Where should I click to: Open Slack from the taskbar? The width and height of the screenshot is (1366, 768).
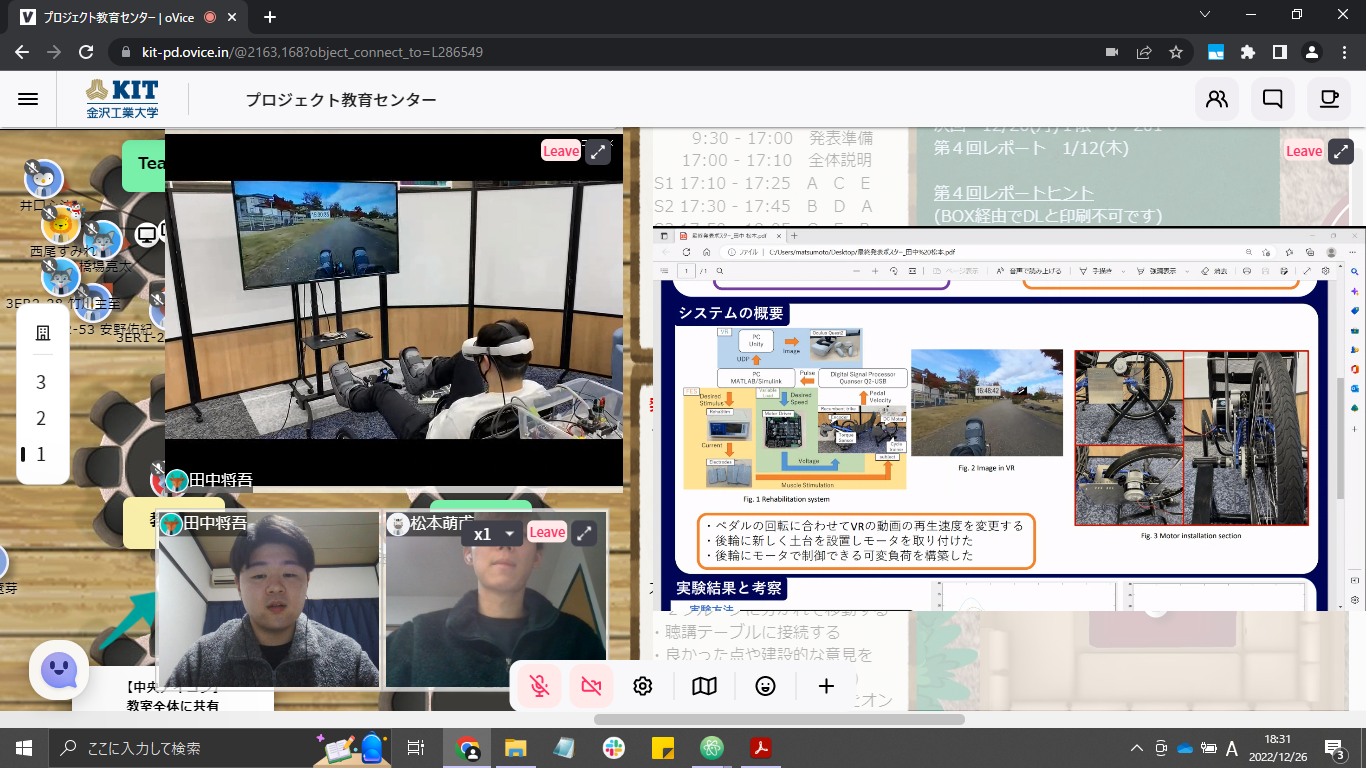613,747
